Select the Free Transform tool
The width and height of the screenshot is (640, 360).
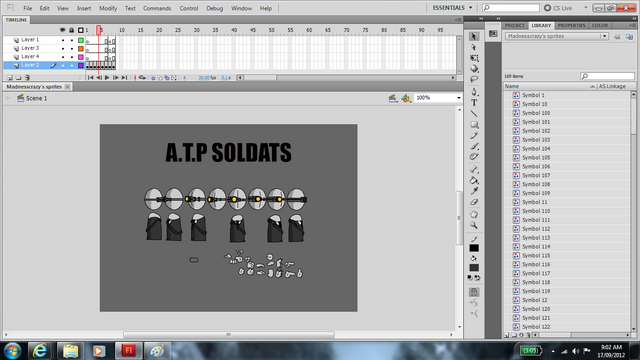tap(474, 58)
